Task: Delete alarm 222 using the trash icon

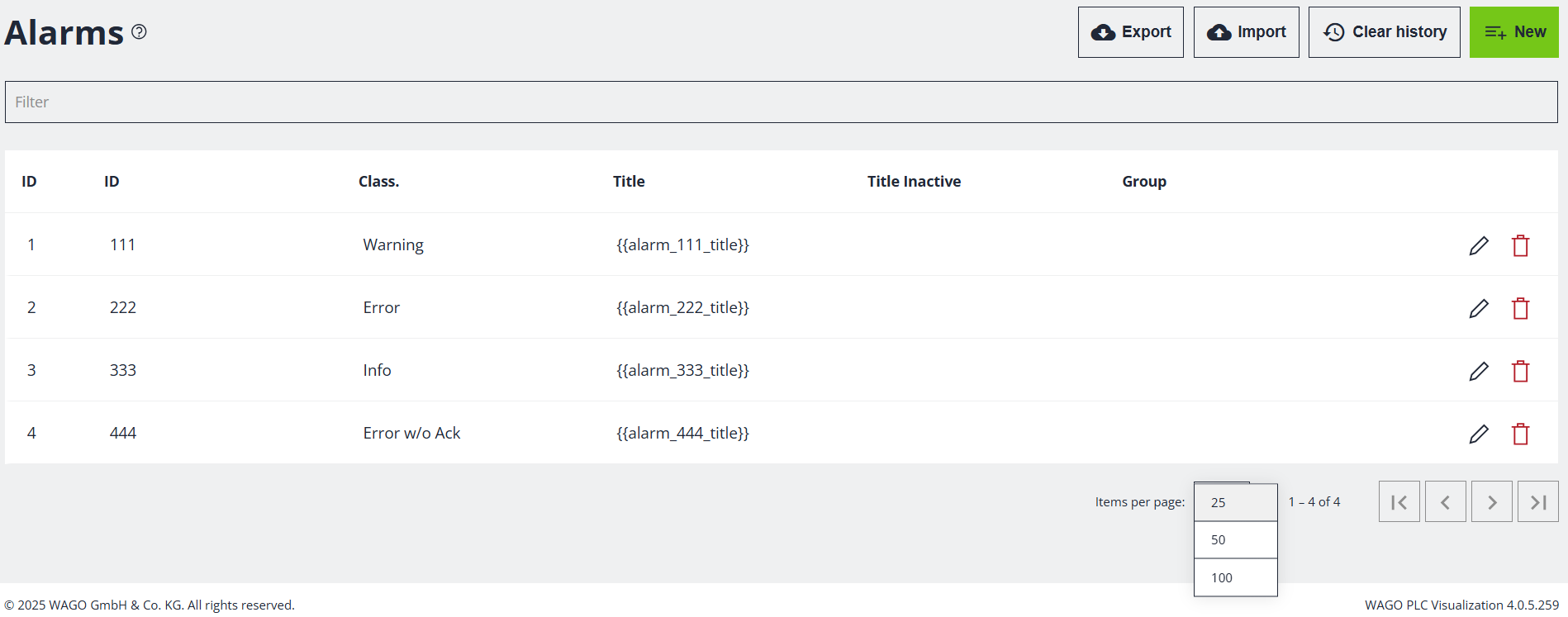Action: pos(1520,308)
